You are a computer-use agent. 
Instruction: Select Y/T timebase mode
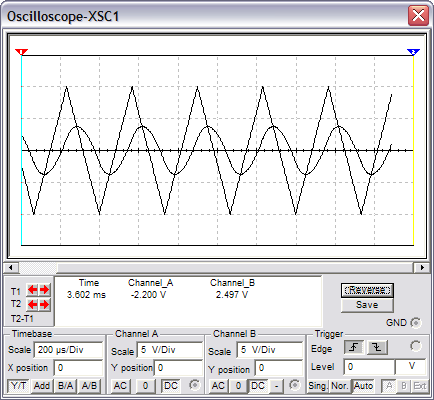(x=19, y=386)
